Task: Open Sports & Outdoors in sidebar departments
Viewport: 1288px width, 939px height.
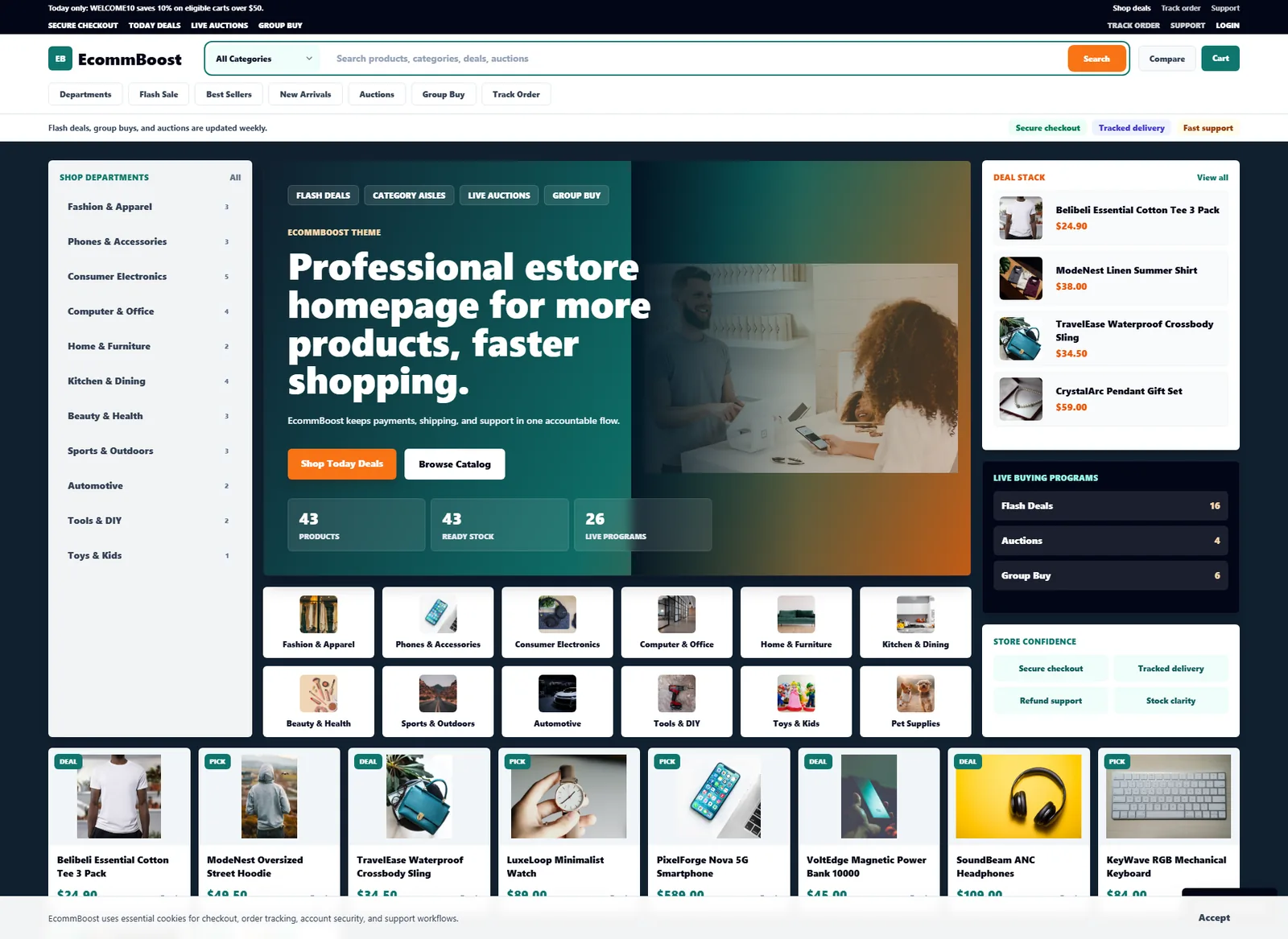Action: tap(148, 451)
